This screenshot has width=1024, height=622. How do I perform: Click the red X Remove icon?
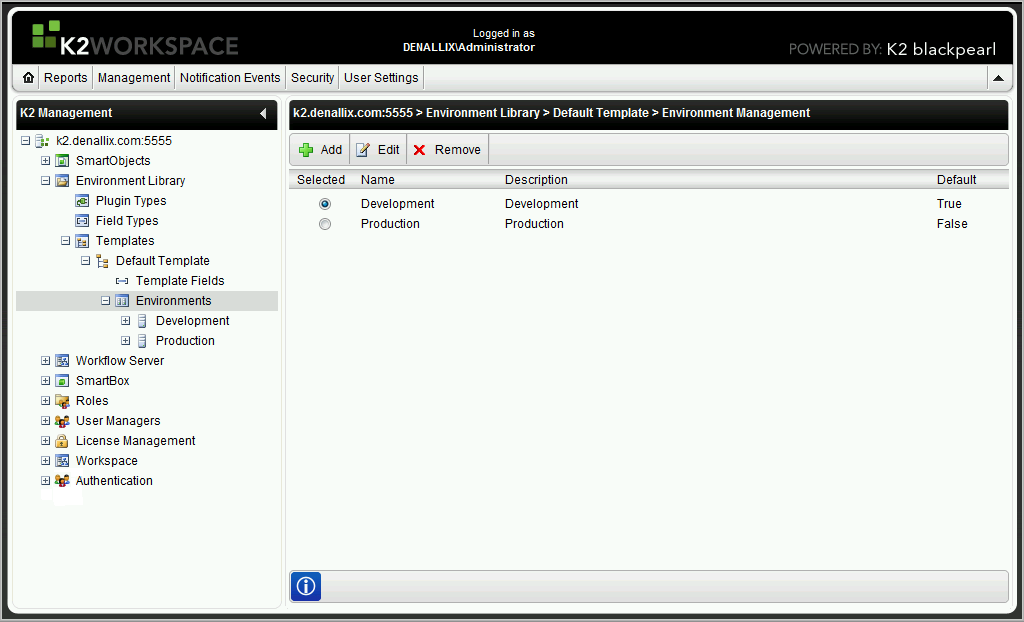pyautogui.click(x=419, y=150)
